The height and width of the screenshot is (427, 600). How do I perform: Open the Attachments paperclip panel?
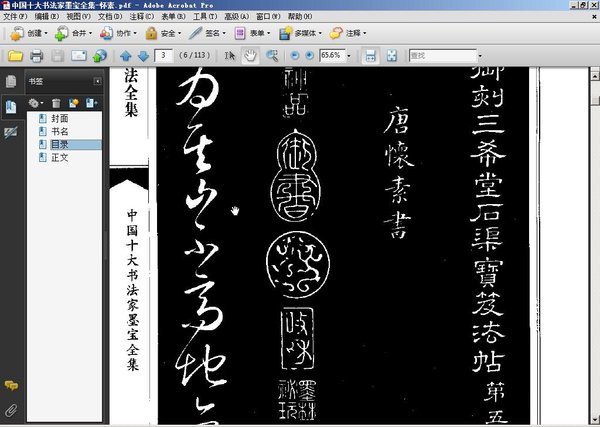11,410
